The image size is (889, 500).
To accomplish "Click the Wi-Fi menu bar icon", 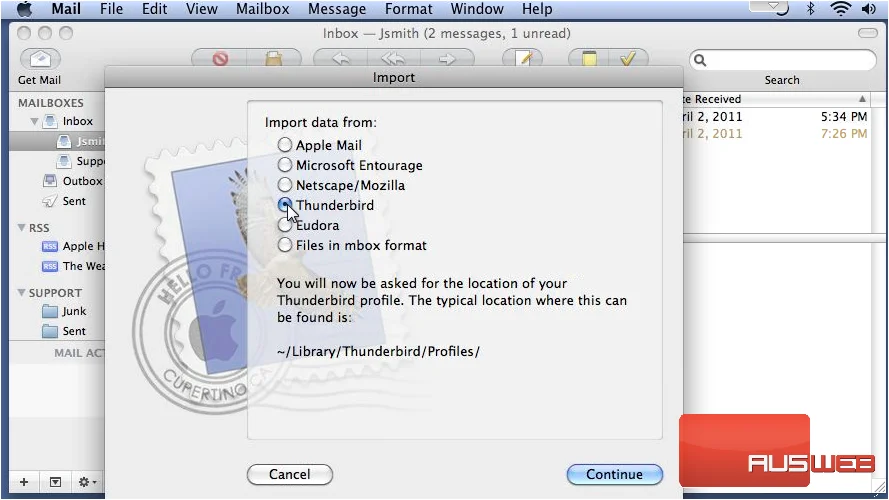I will coord(840,9).
